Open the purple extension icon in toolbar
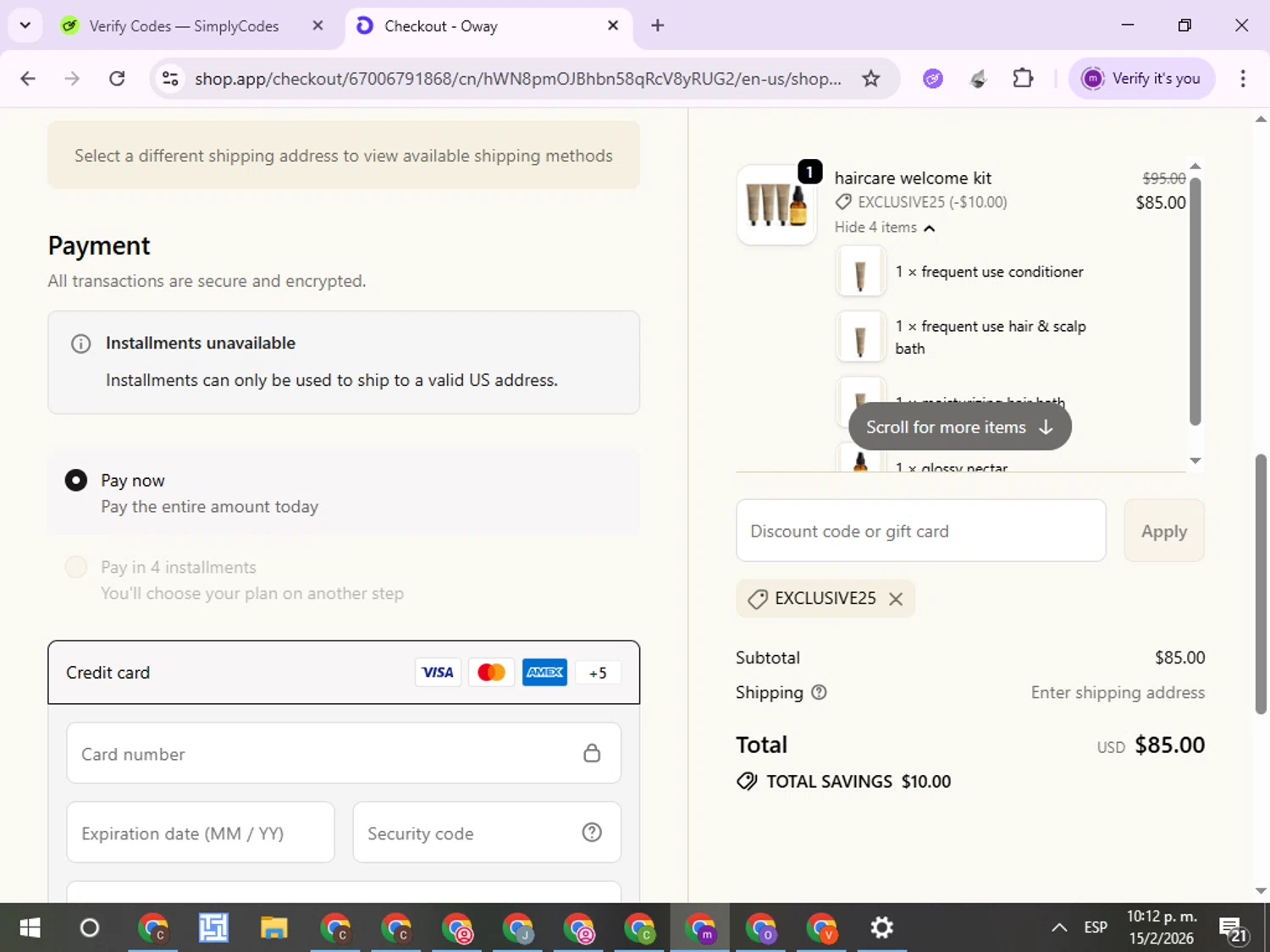 tap(933, 79)
